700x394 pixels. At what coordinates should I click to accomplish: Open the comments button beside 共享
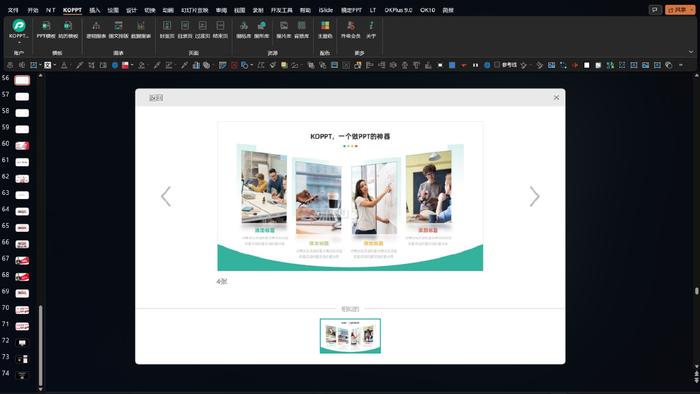[654, 10]
